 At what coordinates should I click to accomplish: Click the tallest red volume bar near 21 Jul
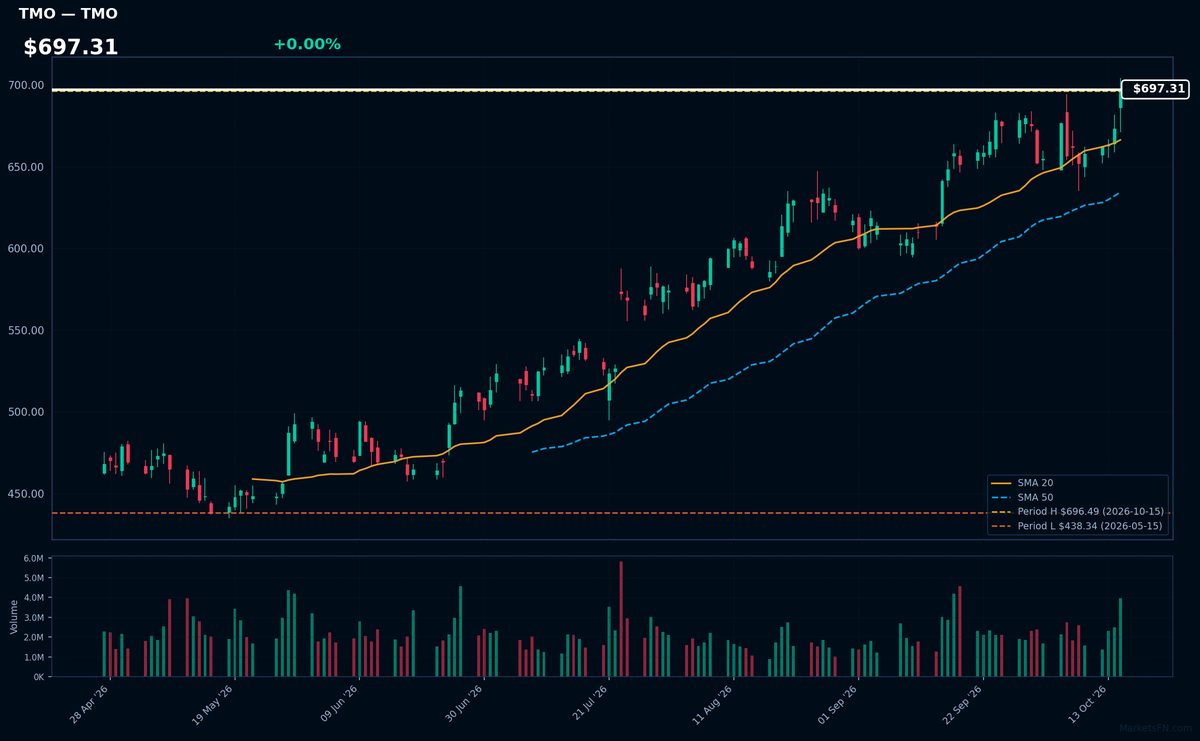(621, 619)
